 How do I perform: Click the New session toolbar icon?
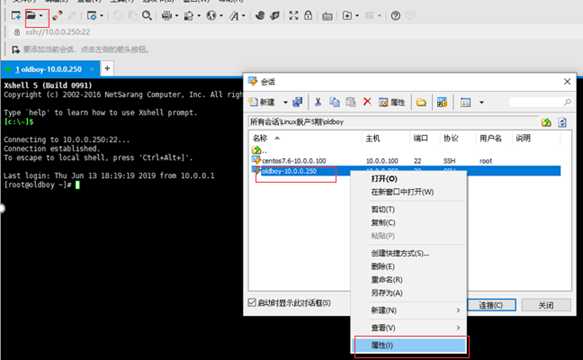(16, 16)
